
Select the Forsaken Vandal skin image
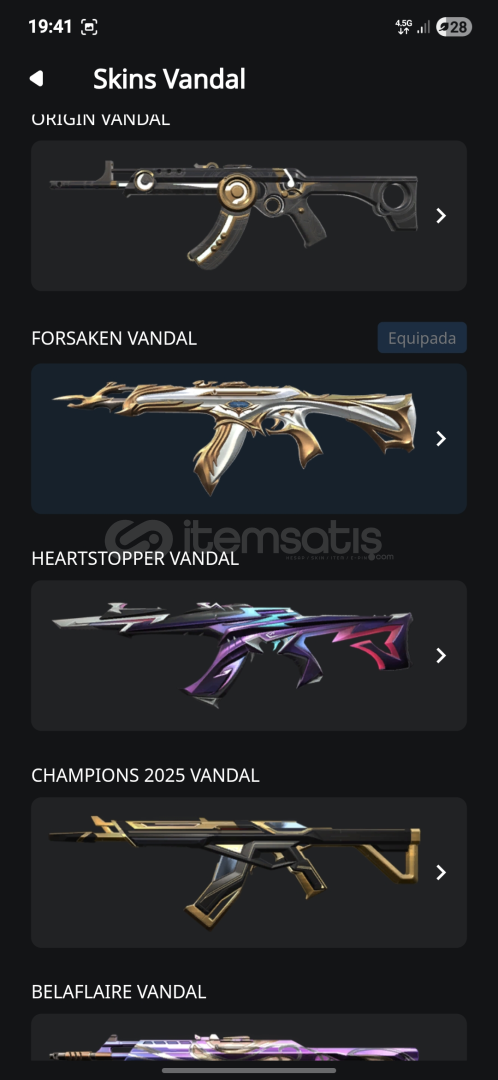[234, 437]
